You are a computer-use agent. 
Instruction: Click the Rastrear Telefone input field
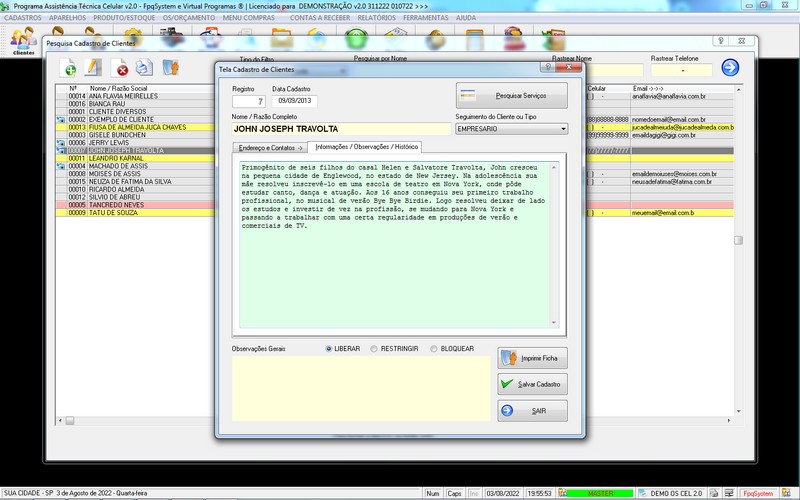[682, 70]
